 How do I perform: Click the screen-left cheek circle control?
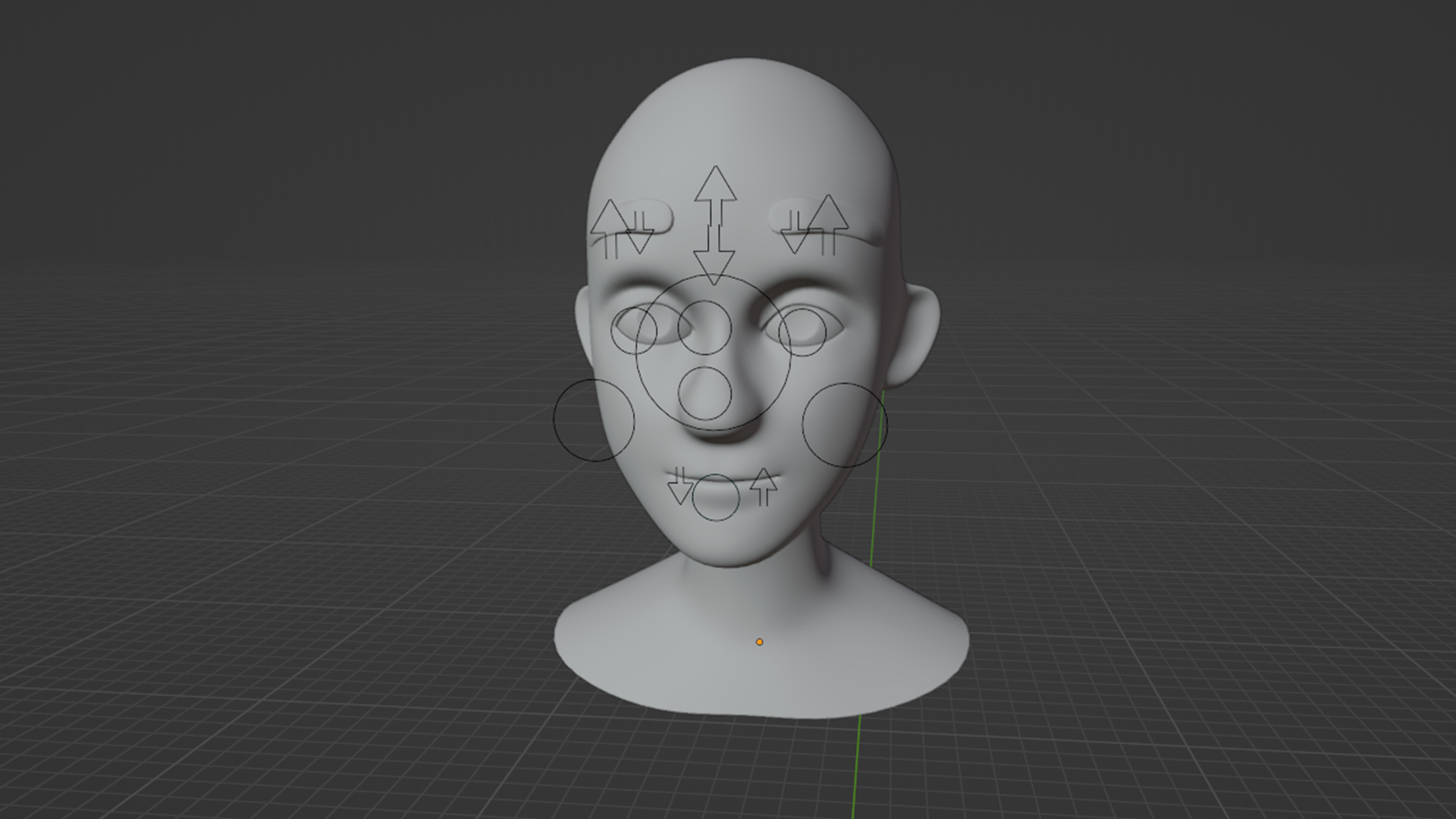tap(594, 420)
